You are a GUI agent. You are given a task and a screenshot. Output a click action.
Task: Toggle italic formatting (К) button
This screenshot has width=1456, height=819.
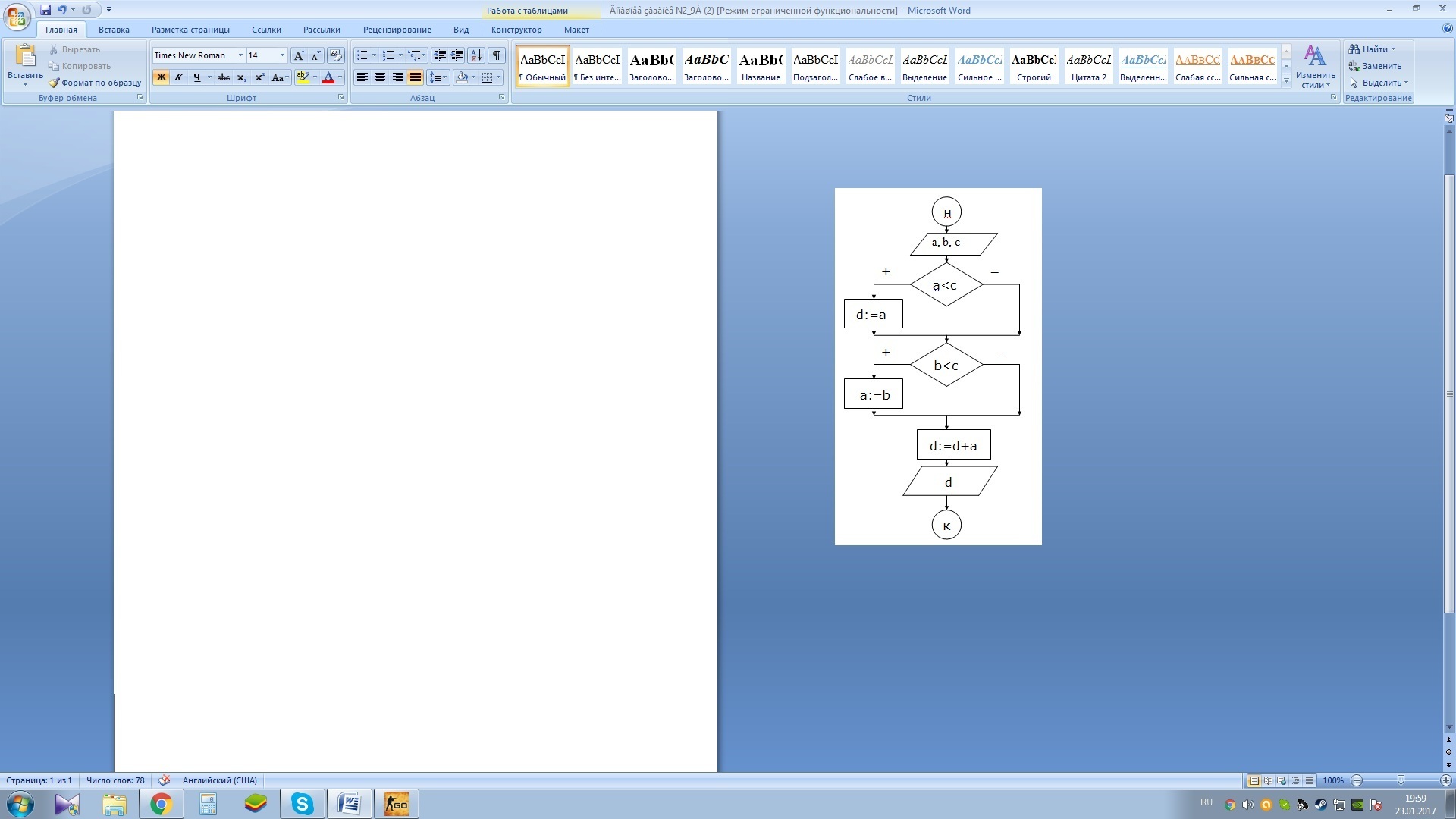[179, 77]
